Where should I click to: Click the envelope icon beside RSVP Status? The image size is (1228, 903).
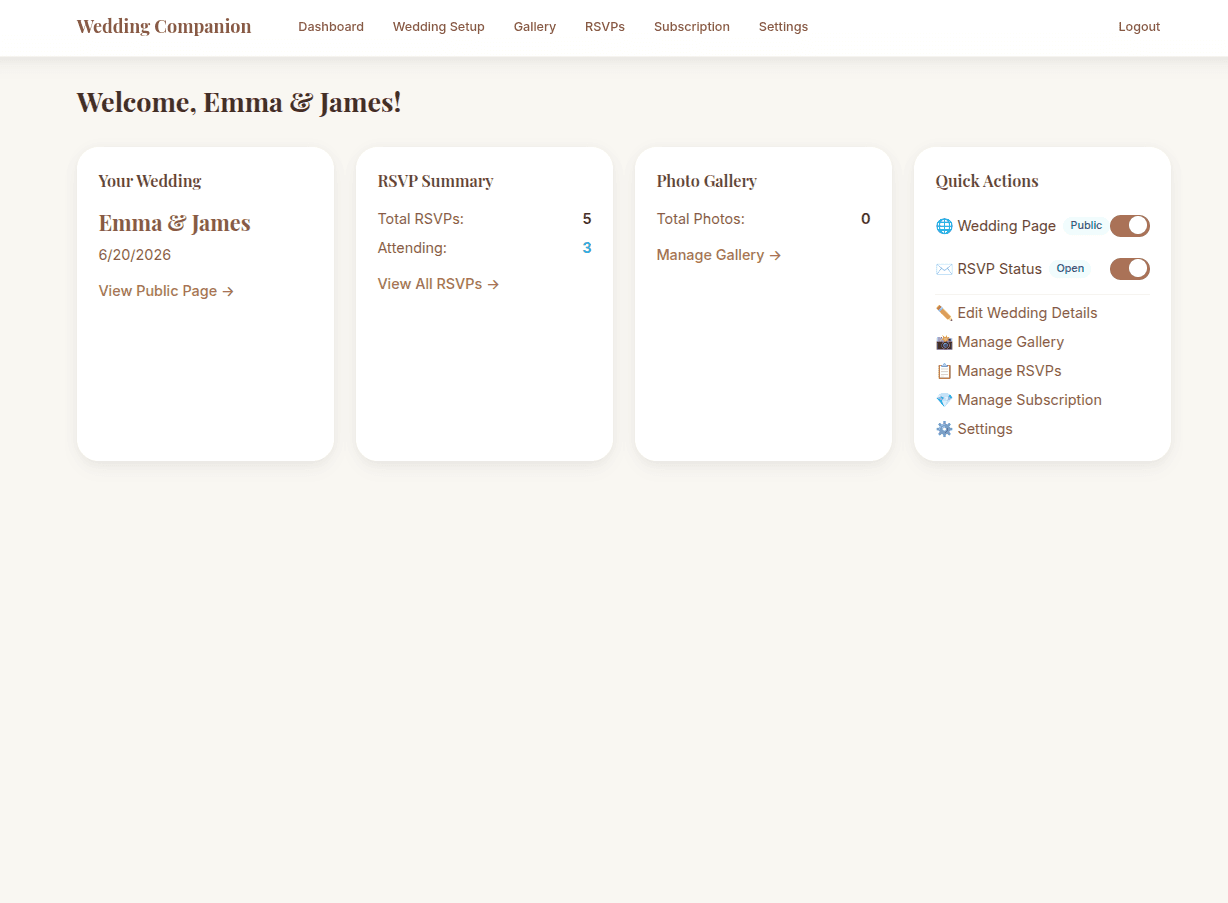944,269
